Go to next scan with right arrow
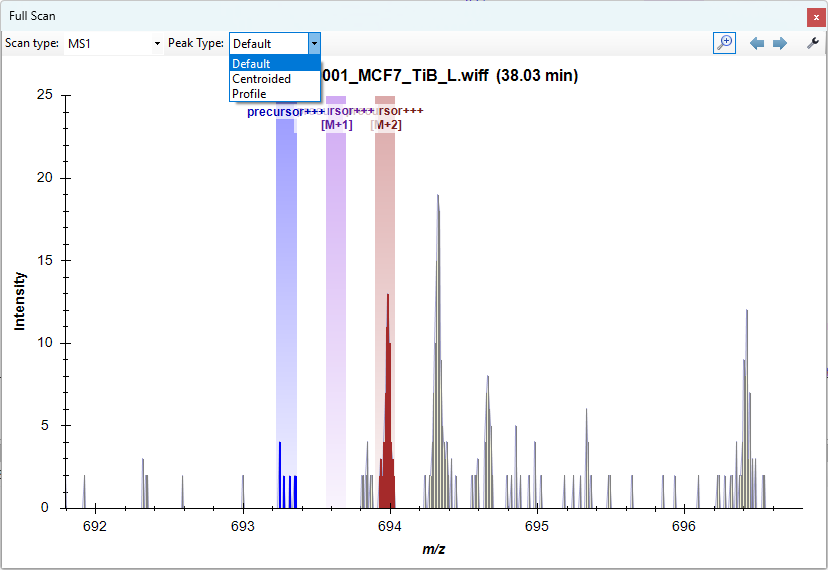 click(x=780, y=44)
